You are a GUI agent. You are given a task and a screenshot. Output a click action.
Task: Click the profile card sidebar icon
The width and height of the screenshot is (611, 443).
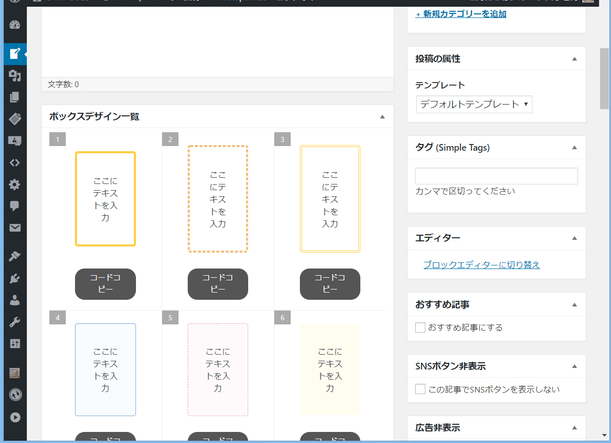click(x=15, y=141)
